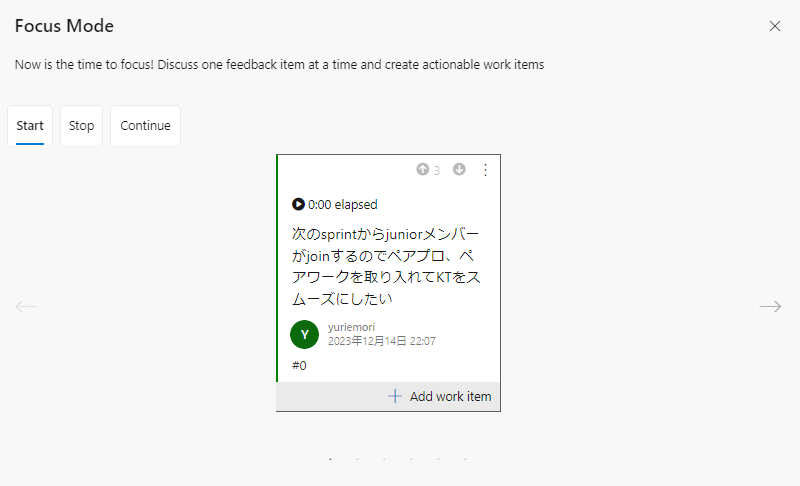800x486 pixels.
Task: Jump to the fourth carousel dot
Action: 411,459
